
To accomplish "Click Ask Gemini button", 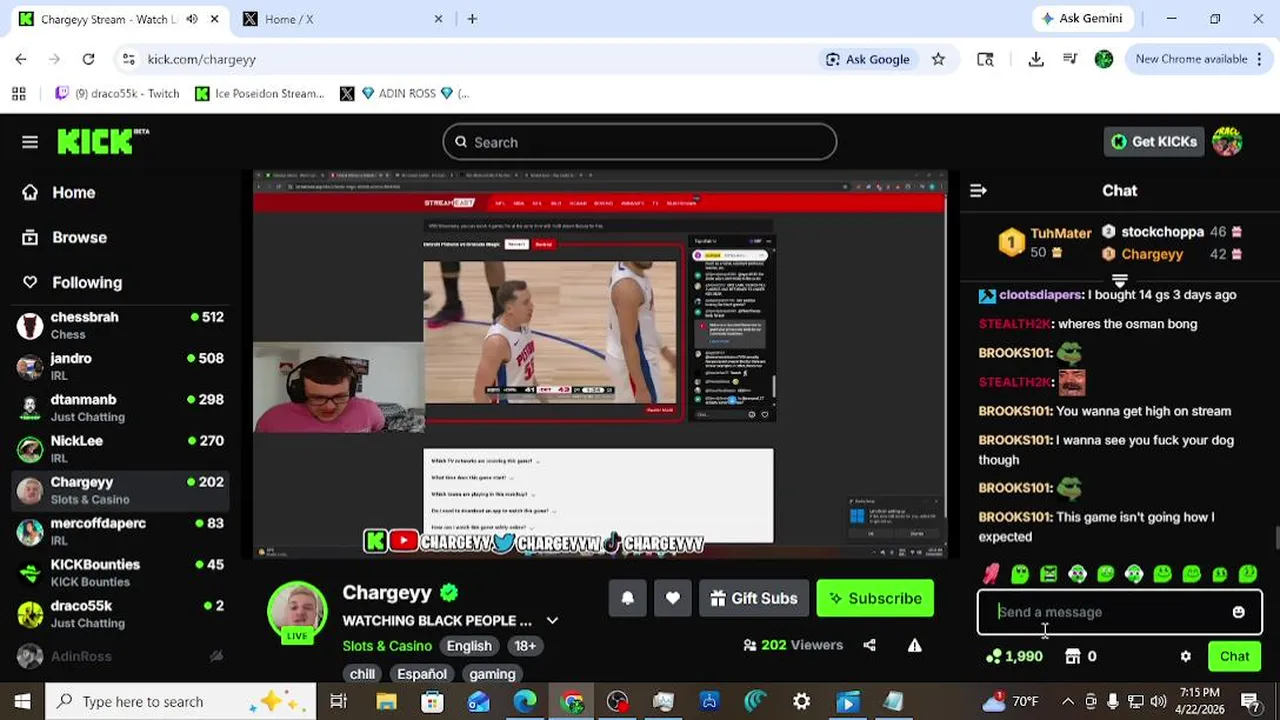I will [x=1081, y=18].
